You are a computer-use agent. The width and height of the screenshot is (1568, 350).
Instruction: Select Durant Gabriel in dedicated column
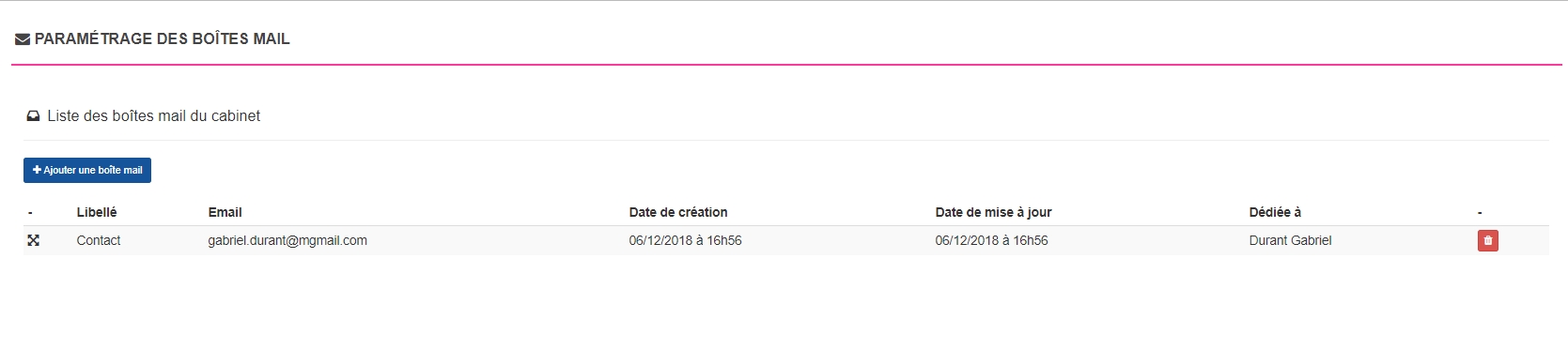(1290, 241)
